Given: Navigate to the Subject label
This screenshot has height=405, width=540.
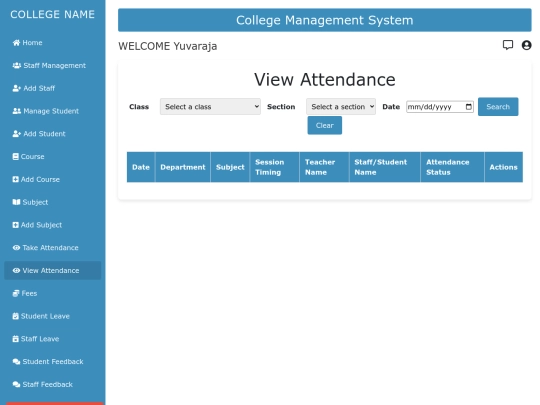Looking at the screenshot, I should (35, 202).
